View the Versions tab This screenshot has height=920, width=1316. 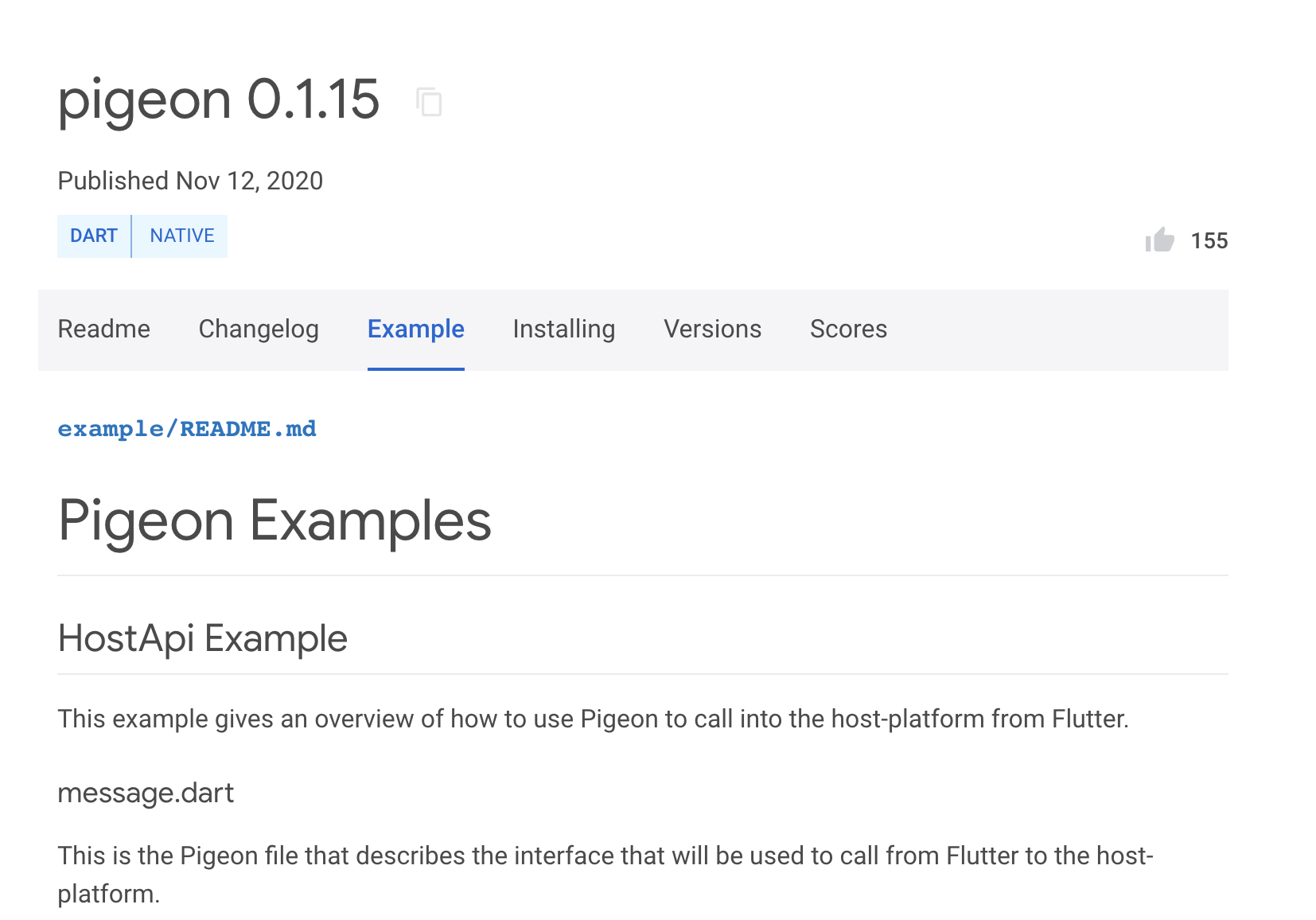point(713,329)
